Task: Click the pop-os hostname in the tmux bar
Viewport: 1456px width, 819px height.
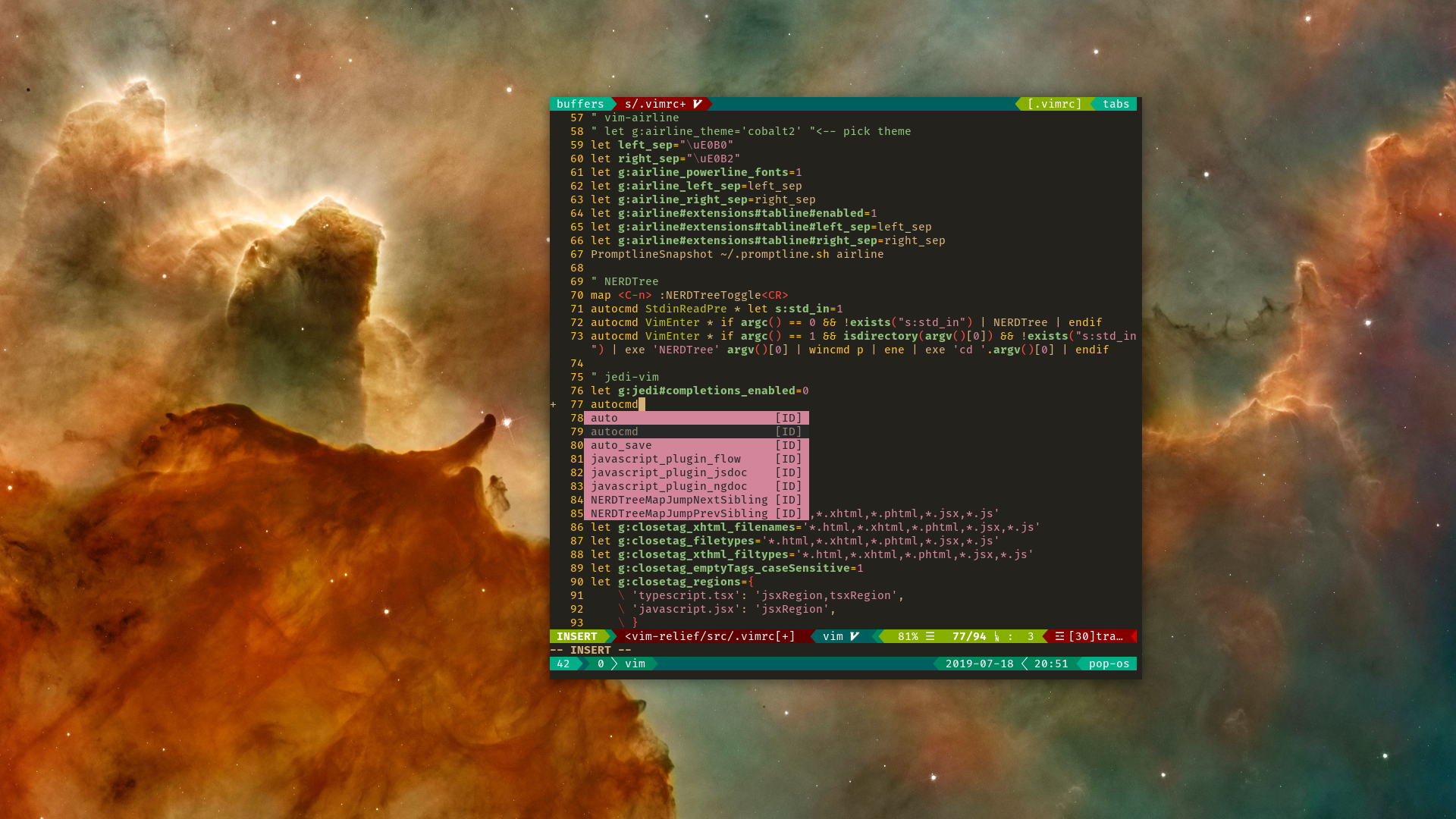Action: (1109, 664)
